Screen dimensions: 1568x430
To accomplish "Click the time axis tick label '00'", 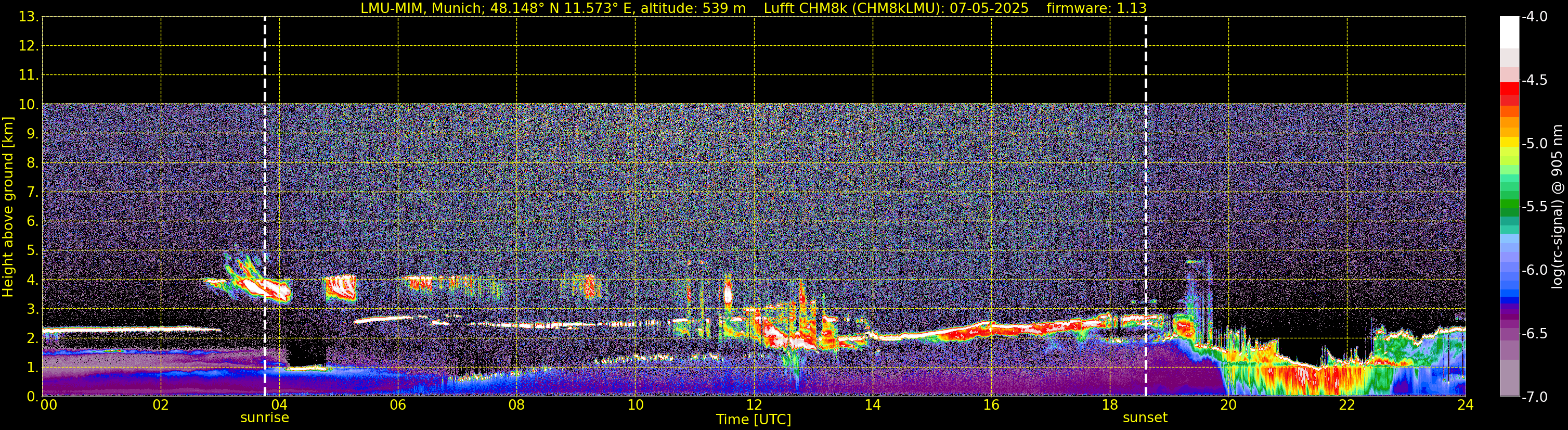I will point(49,405).
